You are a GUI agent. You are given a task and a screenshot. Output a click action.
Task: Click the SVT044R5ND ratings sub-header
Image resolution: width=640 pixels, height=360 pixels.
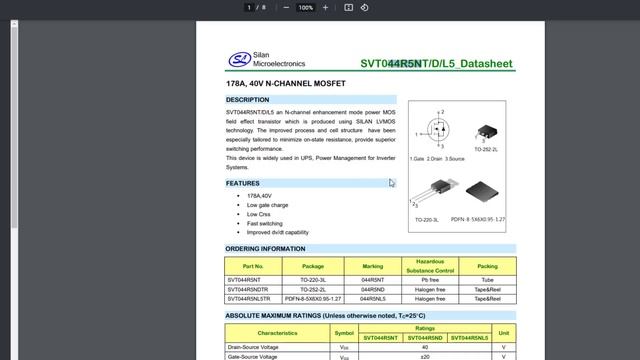pyautogui.click(x=425, y=338)
